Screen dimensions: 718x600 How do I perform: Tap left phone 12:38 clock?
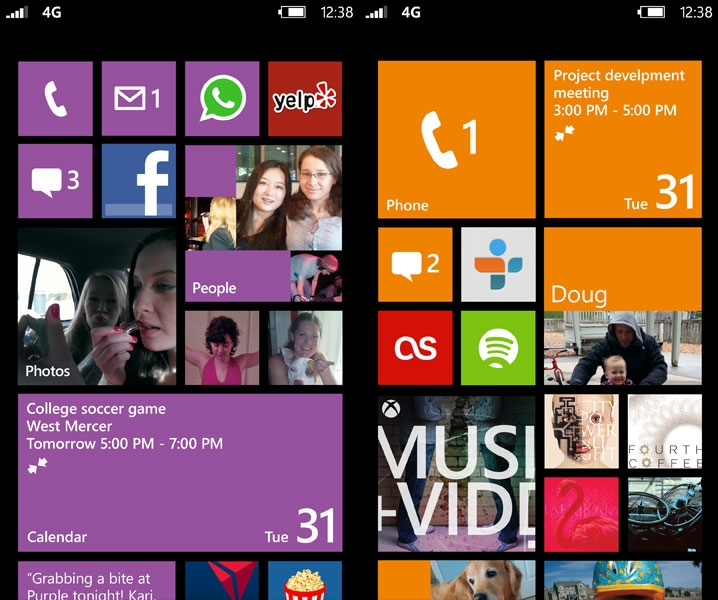point(337,12)
